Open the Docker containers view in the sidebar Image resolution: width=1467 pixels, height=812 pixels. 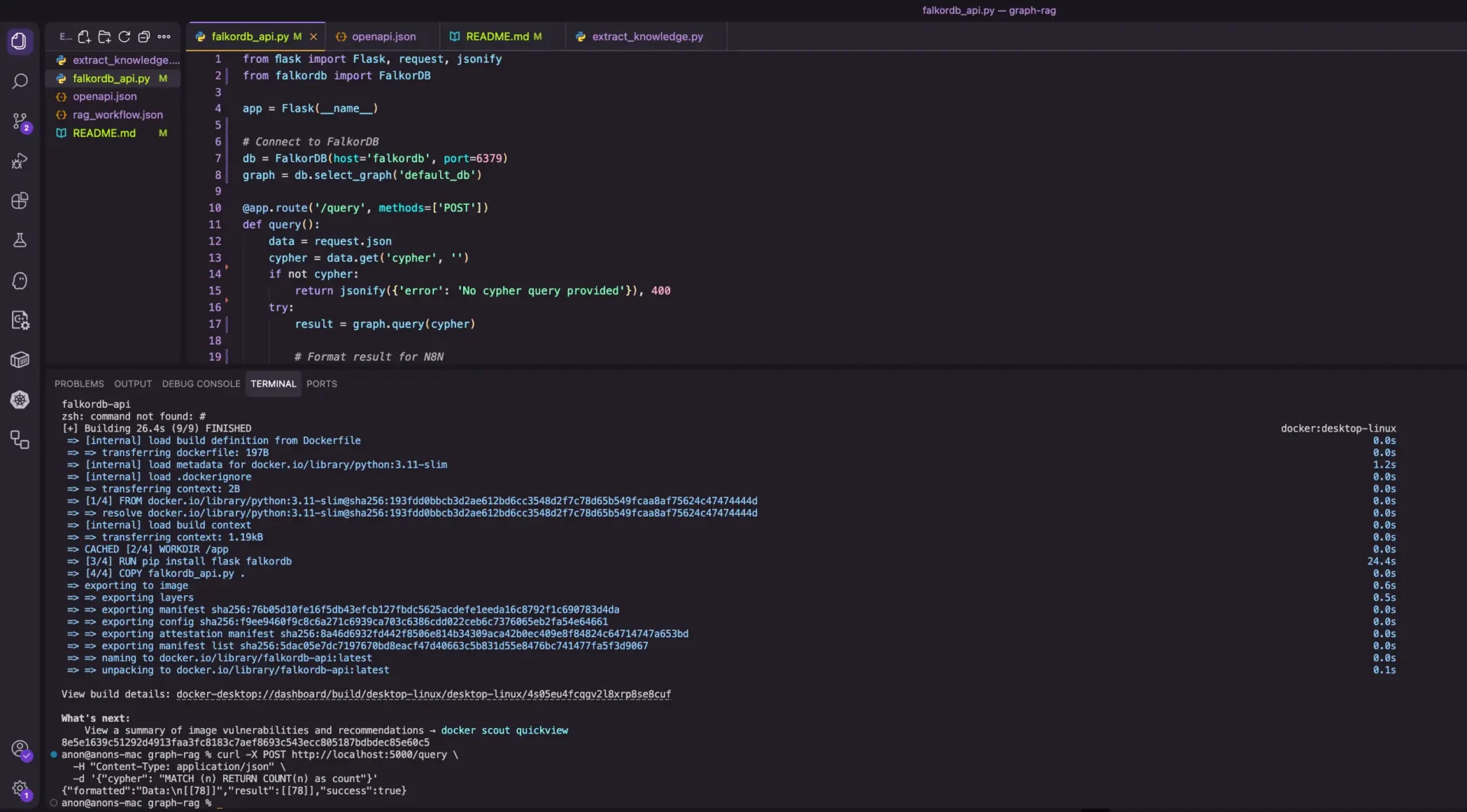coord(21,359)
